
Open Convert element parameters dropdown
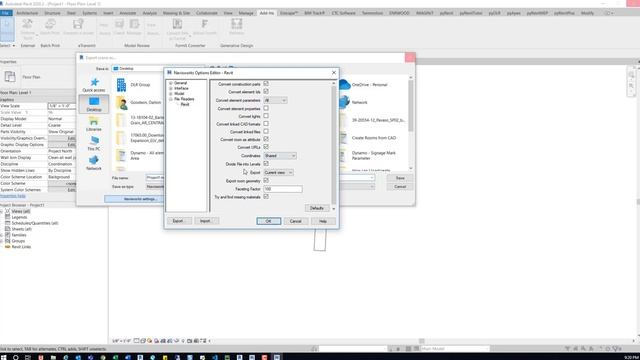click(x=275, y=100)
